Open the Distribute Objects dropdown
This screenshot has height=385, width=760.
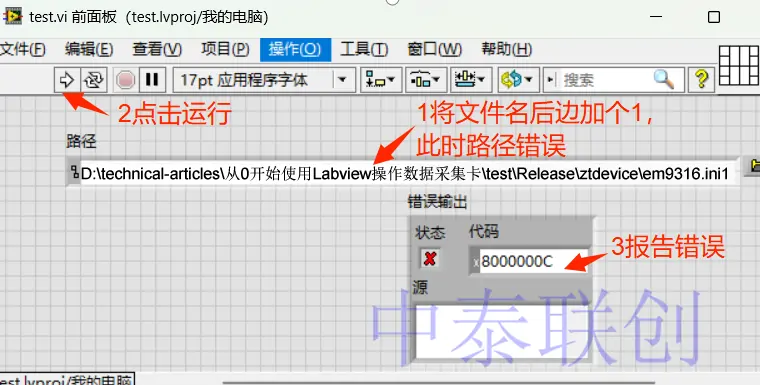click(425, 80)
